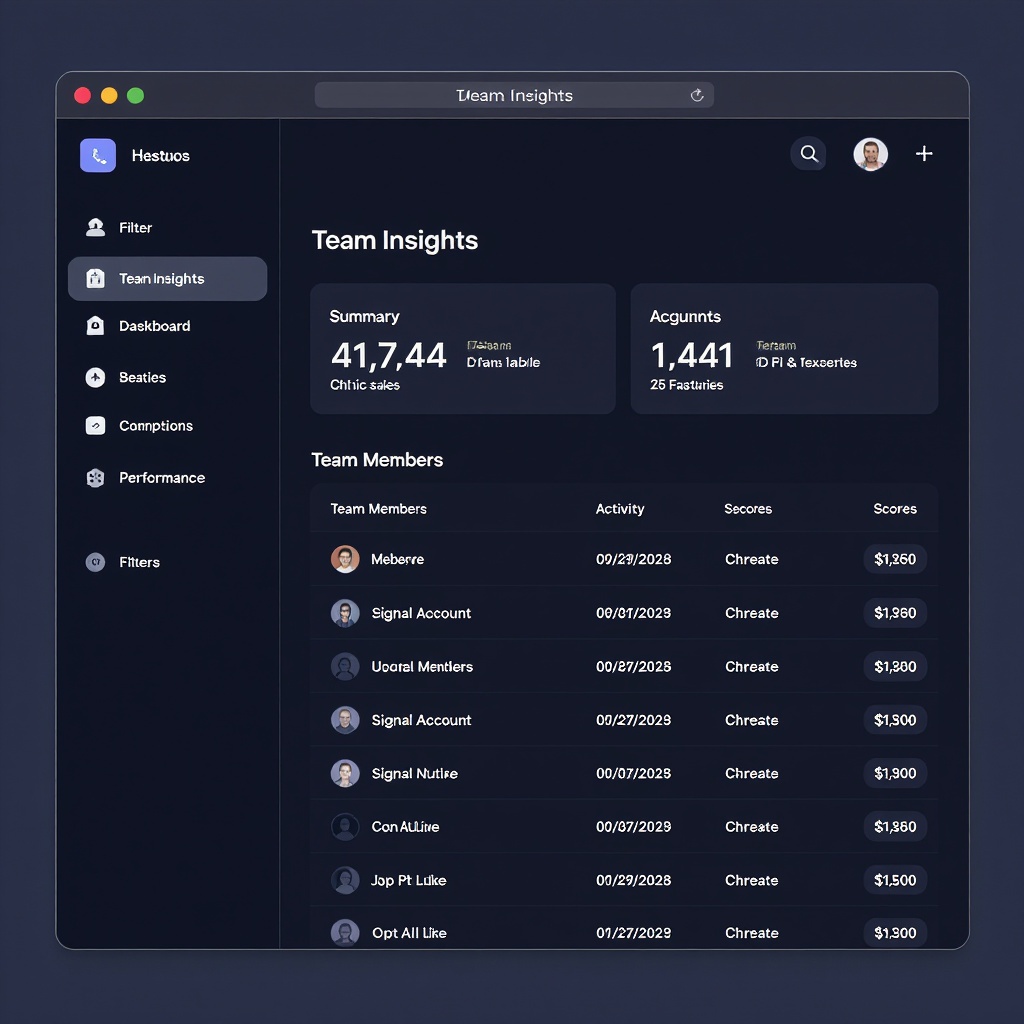Viewport: 1024px width, 1024px height.
Task: Click Opt All Like $1,300 score badge
Action: click(895, 933)
